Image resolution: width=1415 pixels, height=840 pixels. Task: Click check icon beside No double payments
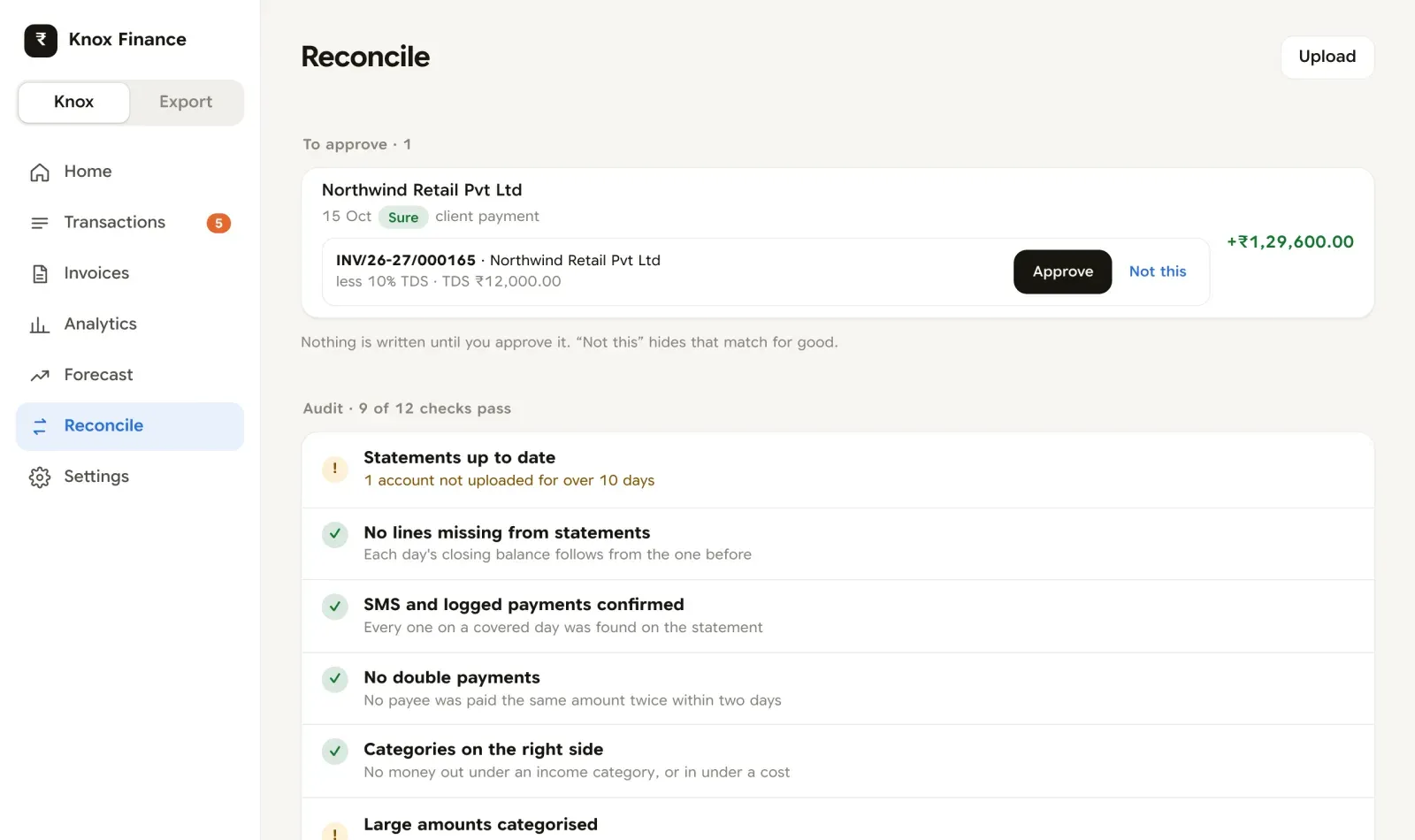point(334,679)
